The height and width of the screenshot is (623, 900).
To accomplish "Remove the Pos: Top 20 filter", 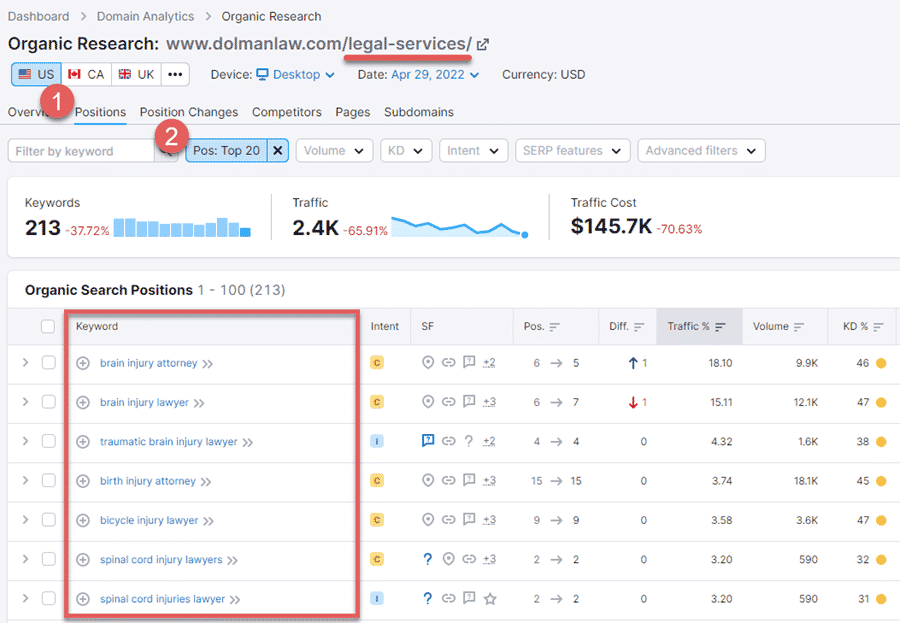I will point(278,151).
